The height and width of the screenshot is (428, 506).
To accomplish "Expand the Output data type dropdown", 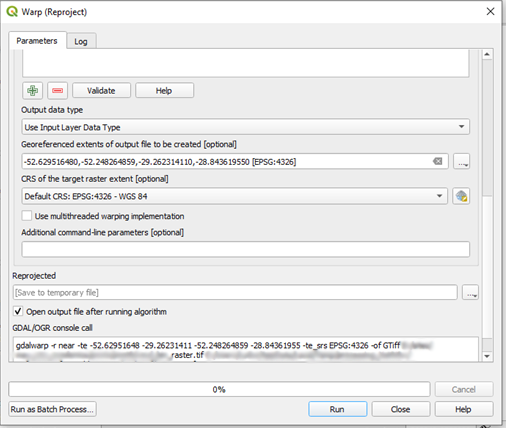I will pos(246,127).
